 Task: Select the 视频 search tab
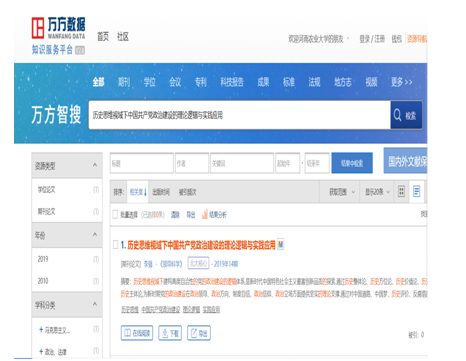tap(371, 82)
